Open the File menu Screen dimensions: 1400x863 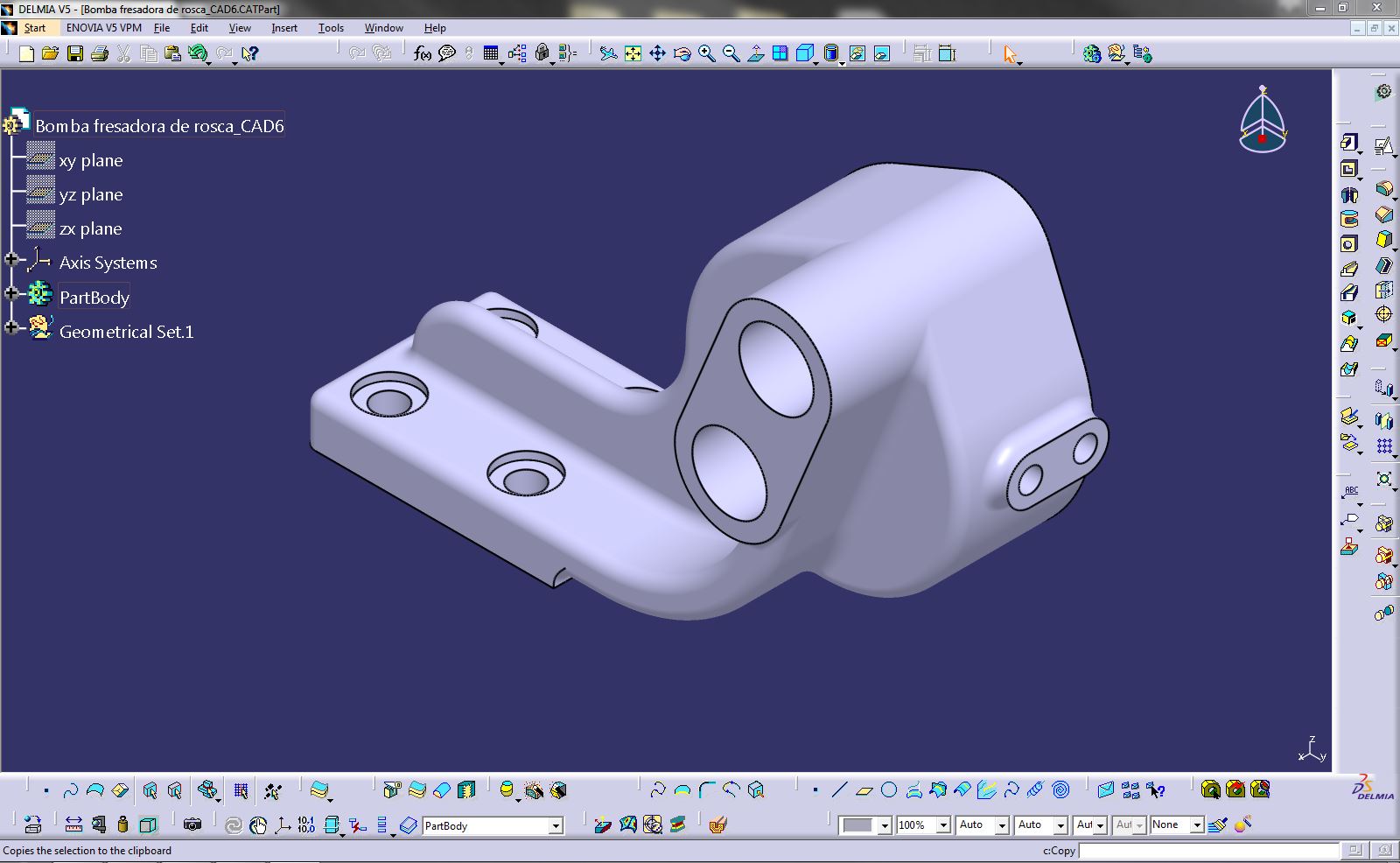tap(162, 28)
